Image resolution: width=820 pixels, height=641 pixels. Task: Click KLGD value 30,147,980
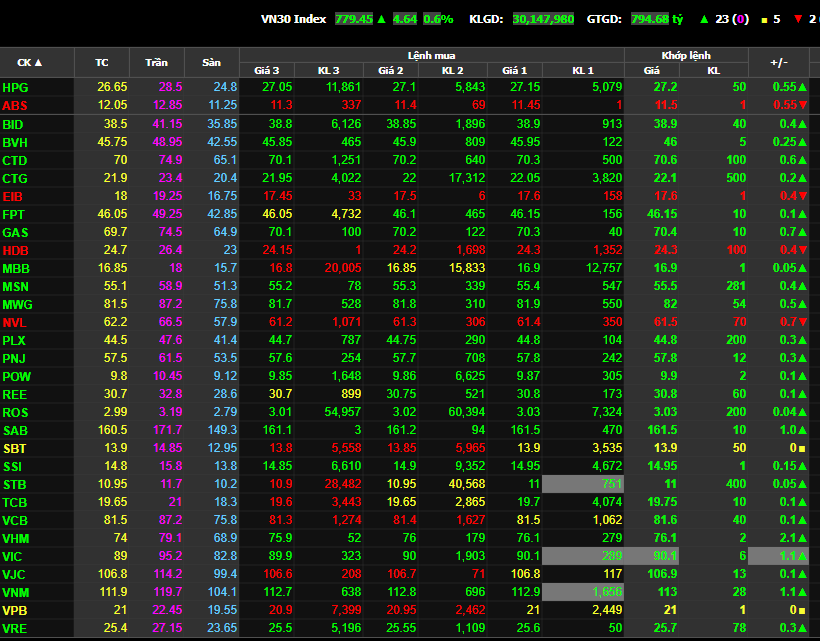[543, 19]
